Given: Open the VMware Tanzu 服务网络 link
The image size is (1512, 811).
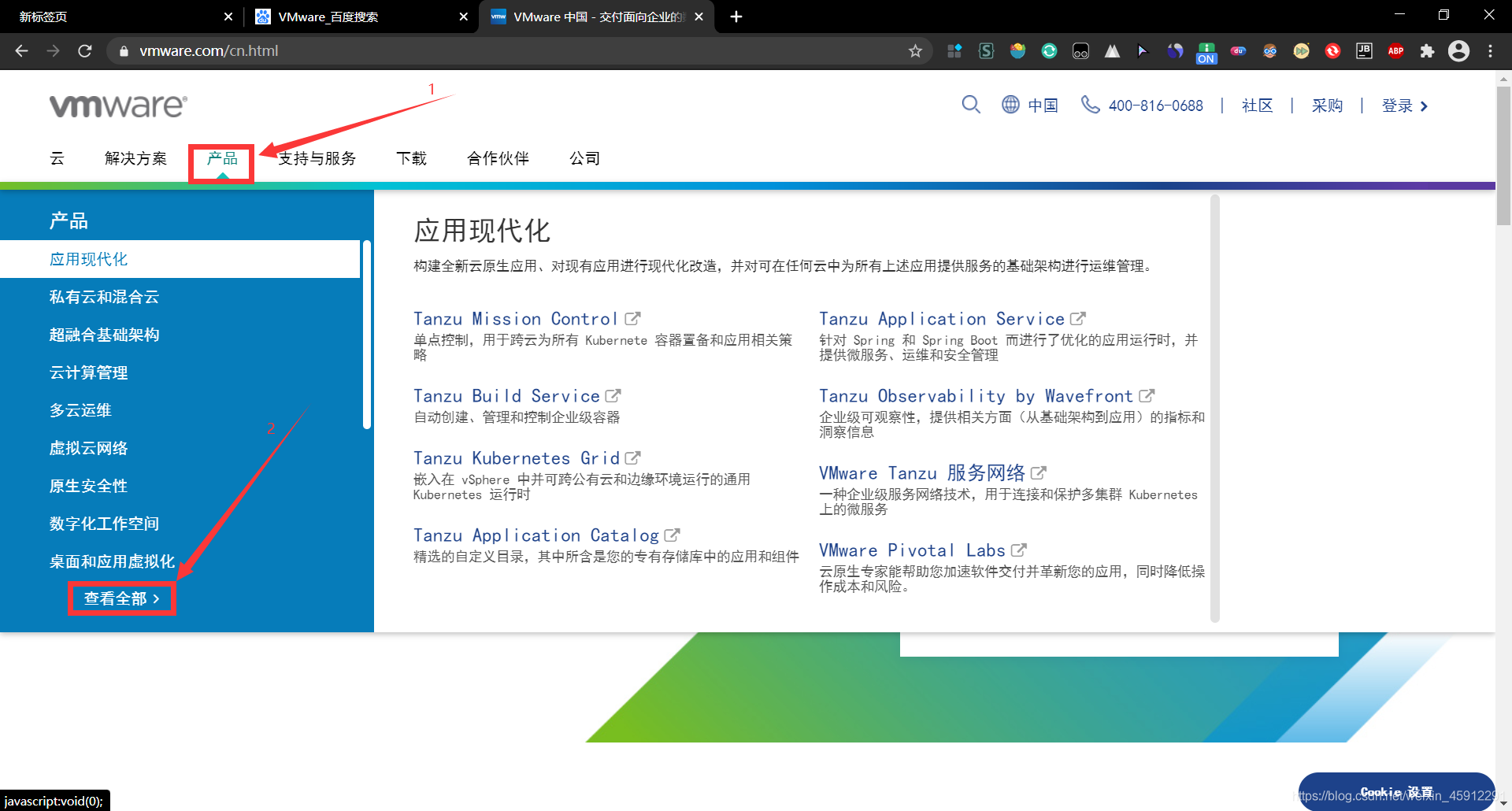Looking at the screenshot, I should pos(922,472).
